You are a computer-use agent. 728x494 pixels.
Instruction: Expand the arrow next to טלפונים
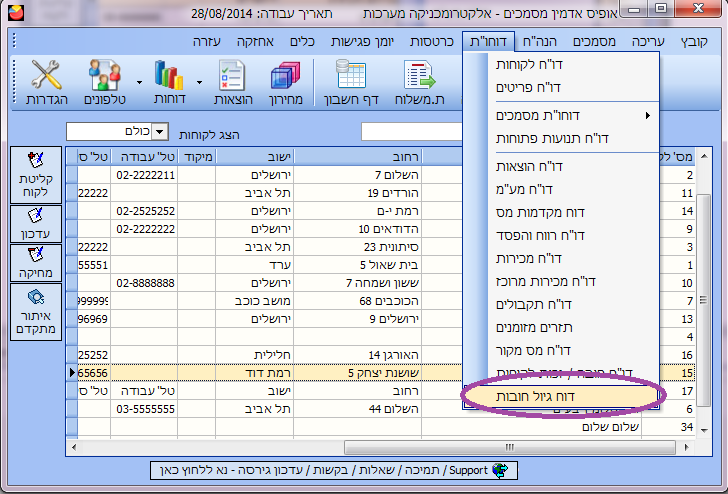pyautogui.click(x=139, y=83)
